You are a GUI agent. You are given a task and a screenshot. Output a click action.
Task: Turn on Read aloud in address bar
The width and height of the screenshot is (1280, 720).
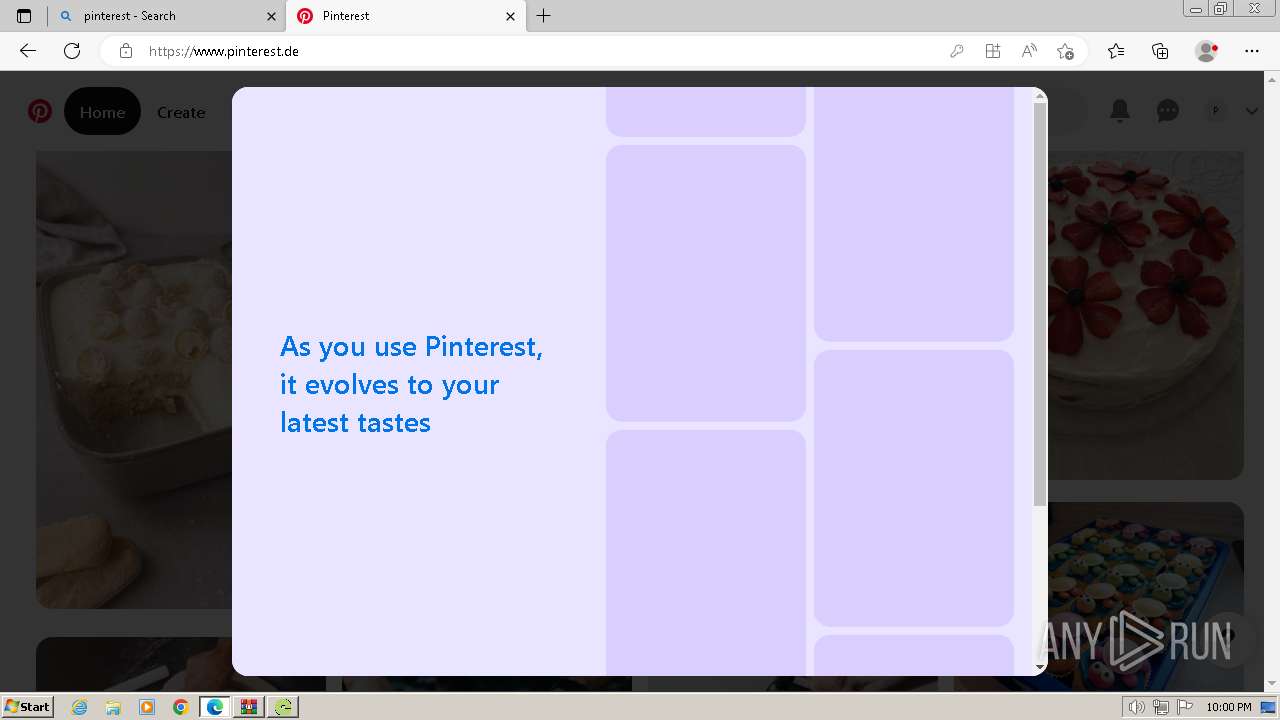tap(1029, 51)
